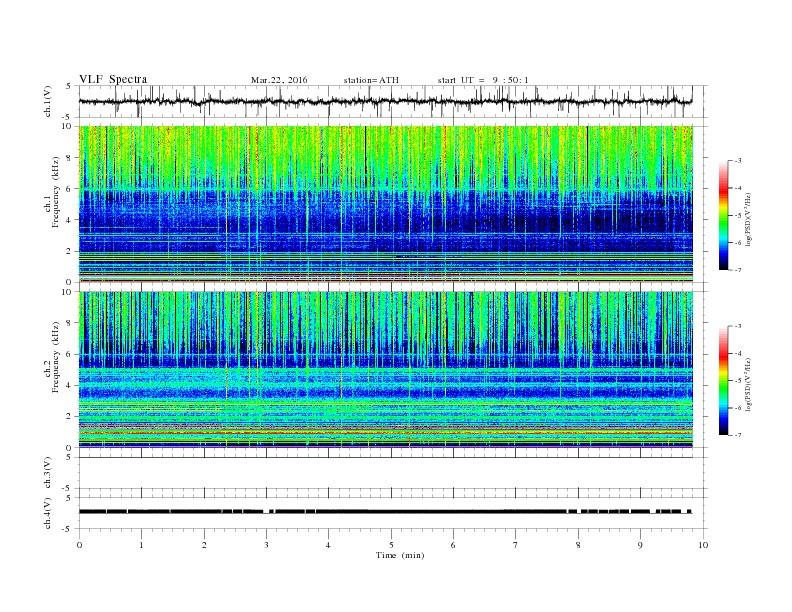
Task: Click the "-3" label on lower color bar
Action: [737, 326]
